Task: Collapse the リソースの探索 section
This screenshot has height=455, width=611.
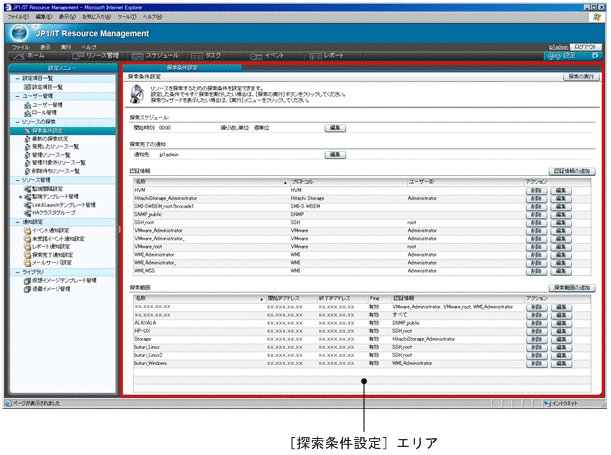Action: tap(8, 121)
